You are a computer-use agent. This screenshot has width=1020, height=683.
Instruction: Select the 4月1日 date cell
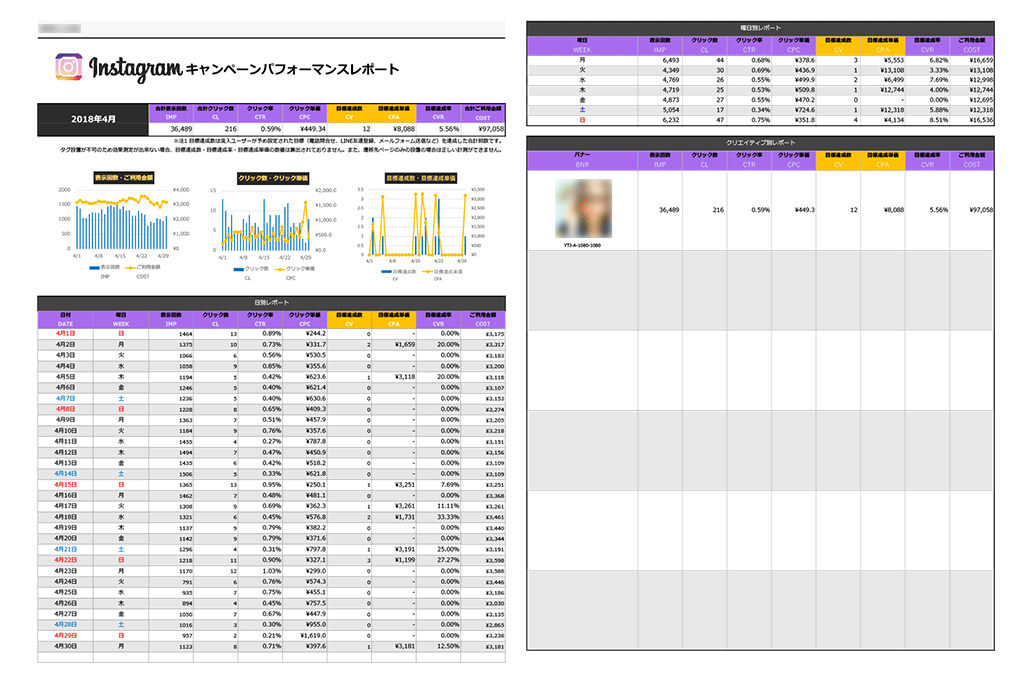pyautogui.click(x=65, y=334)
